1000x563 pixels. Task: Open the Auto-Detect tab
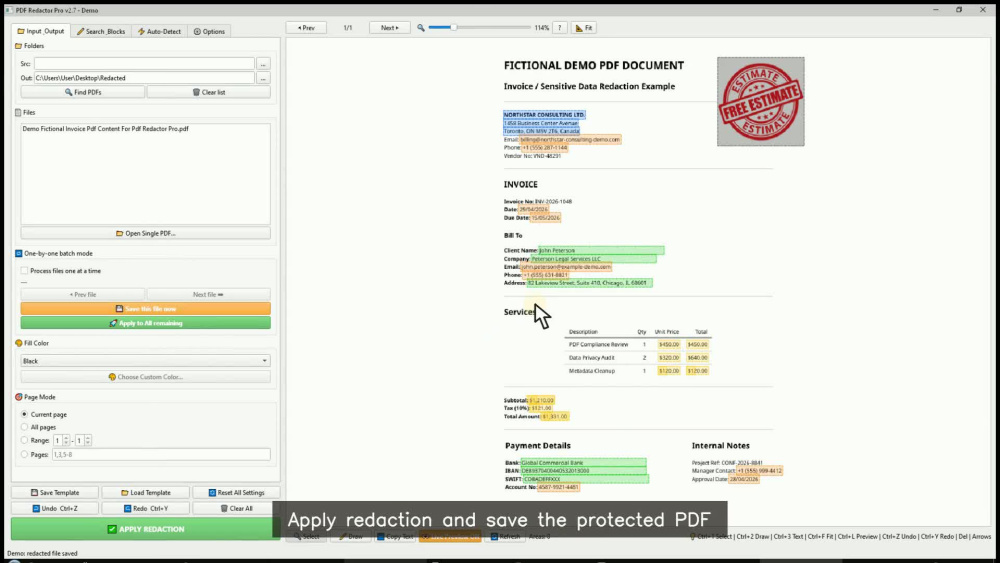pyautogui.click(x=159, y=31)
